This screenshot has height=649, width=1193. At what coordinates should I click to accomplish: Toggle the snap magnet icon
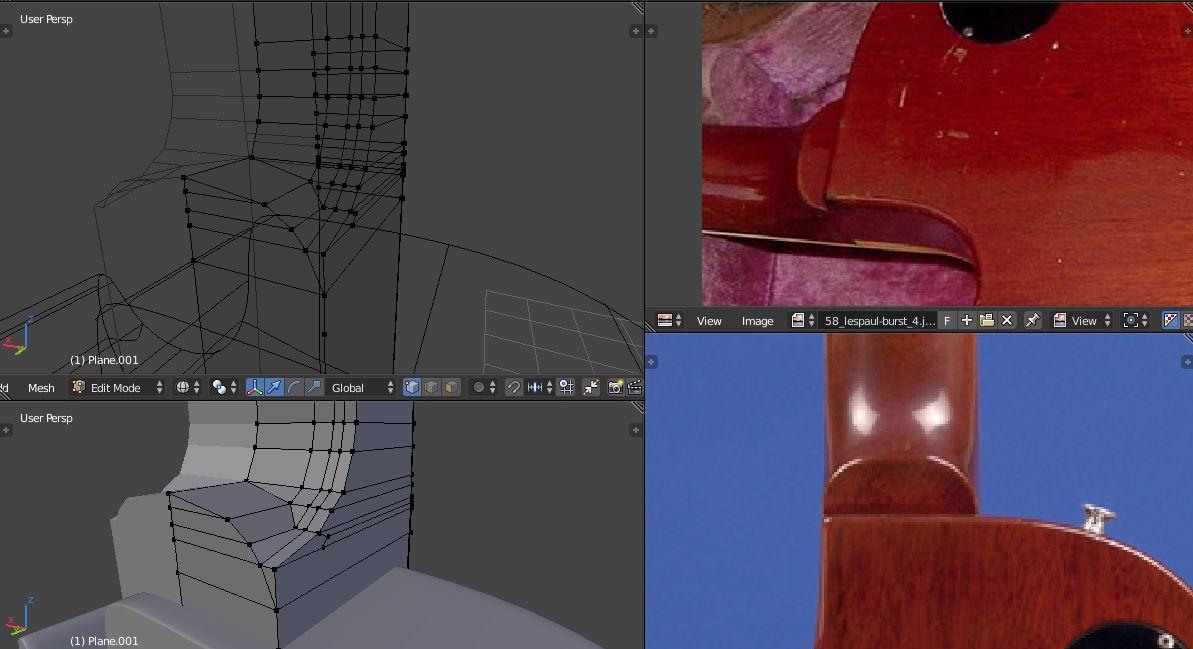pos(514,387)
